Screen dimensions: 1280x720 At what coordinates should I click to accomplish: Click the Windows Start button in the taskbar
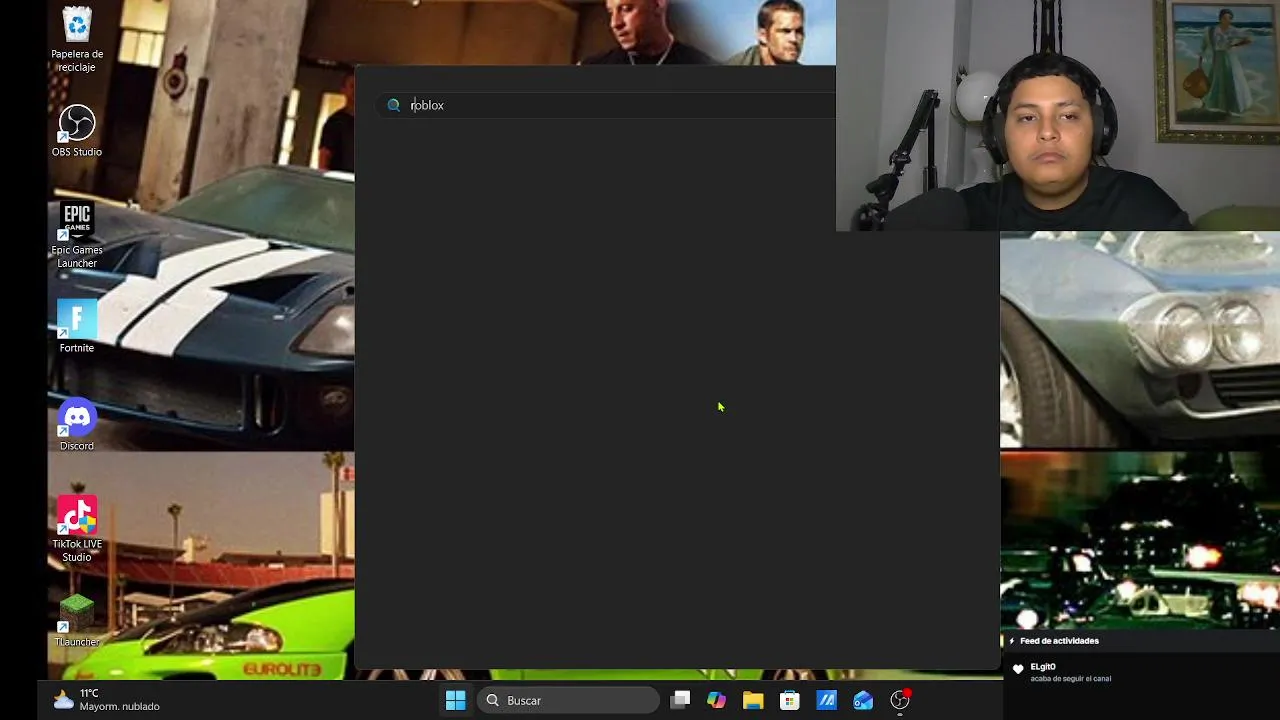coord(455,700)
